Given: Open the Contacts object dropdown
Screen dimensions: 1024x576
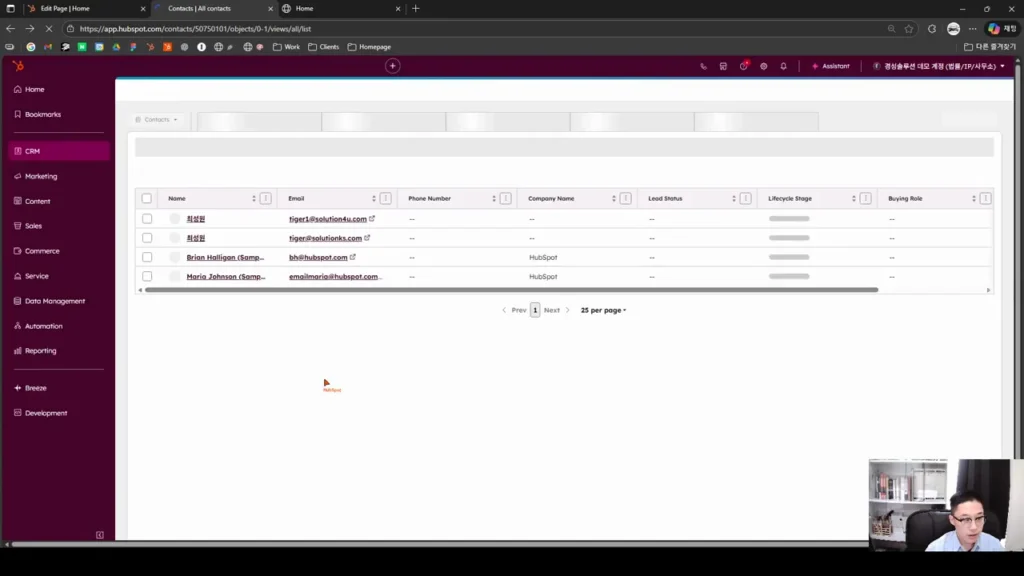Looking at the screenshot, I should [x=157, y=120].
